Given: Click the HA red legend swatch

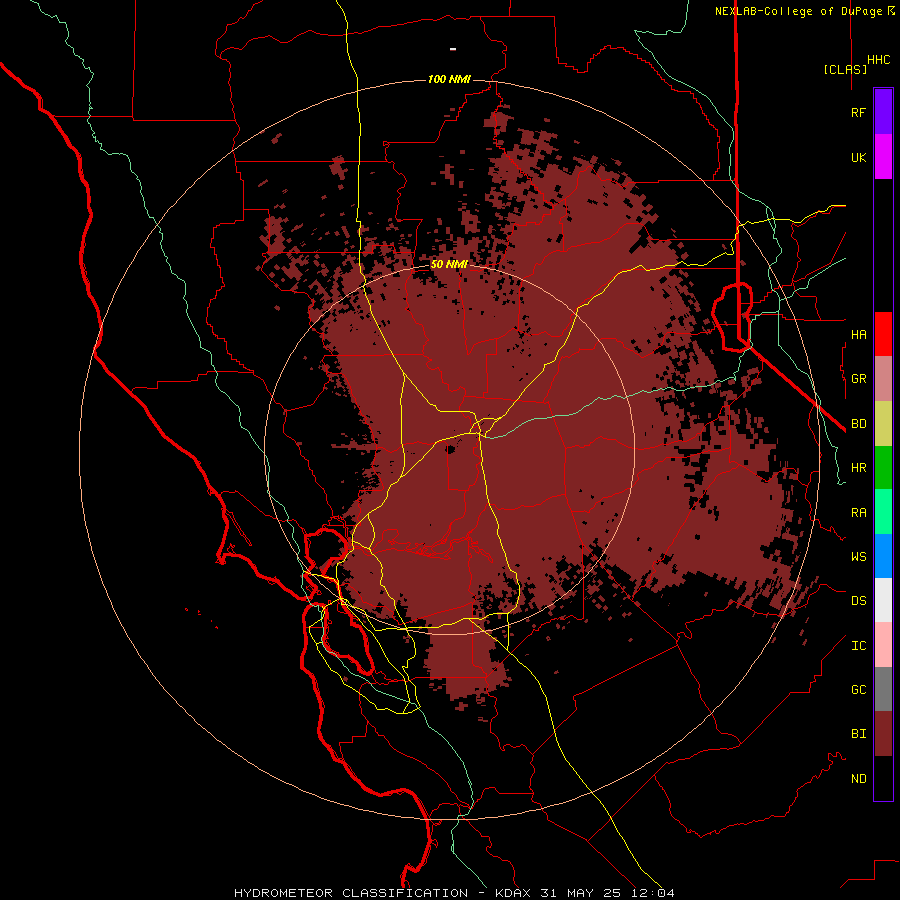Looking at the screenshot, I should point(883,334).
